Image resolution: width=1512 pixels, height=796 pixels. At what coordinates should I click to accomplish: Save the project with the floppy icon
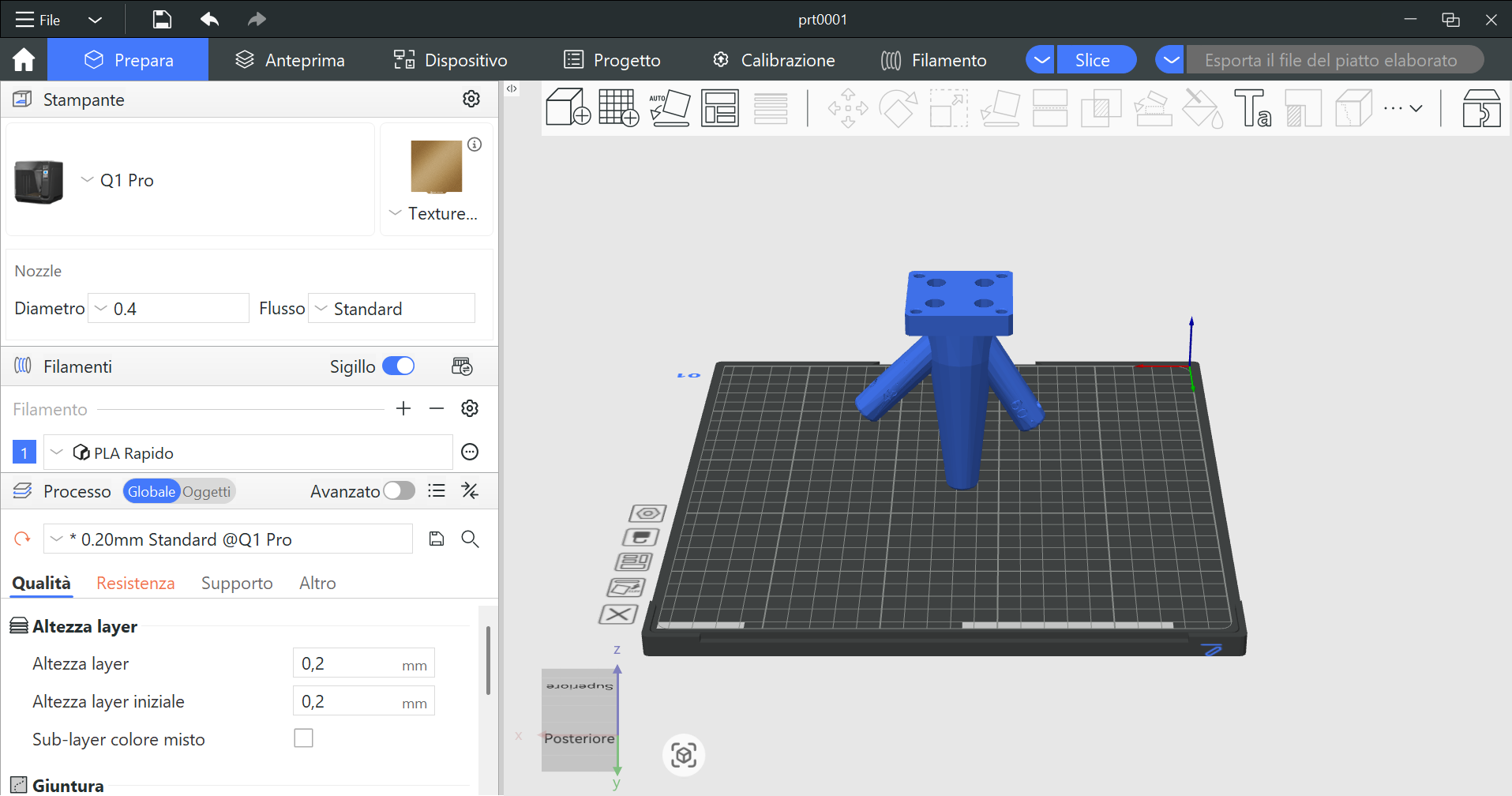tap(162, 20)
